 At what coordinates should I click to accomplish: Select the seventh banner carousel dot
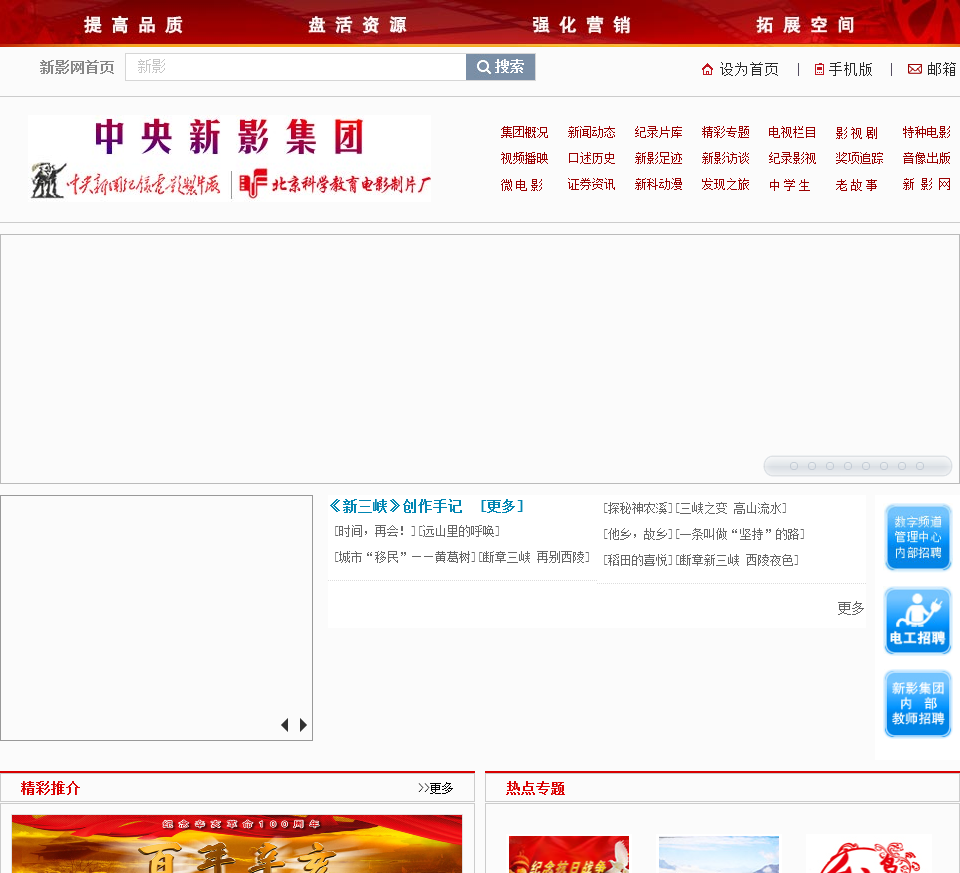(x=902, y=466)
